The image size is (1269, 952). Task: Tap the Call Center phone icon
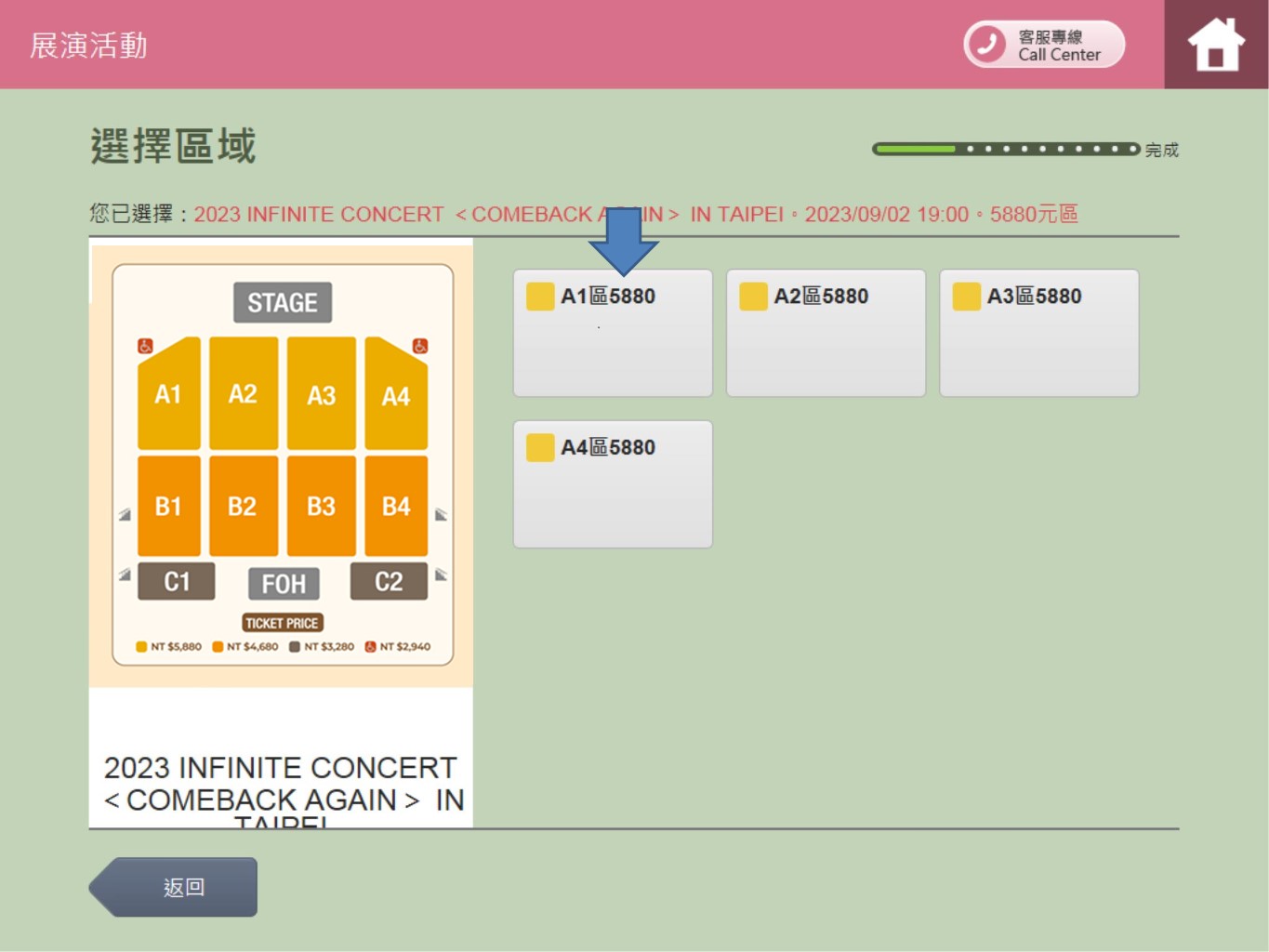tap(986, 44)
